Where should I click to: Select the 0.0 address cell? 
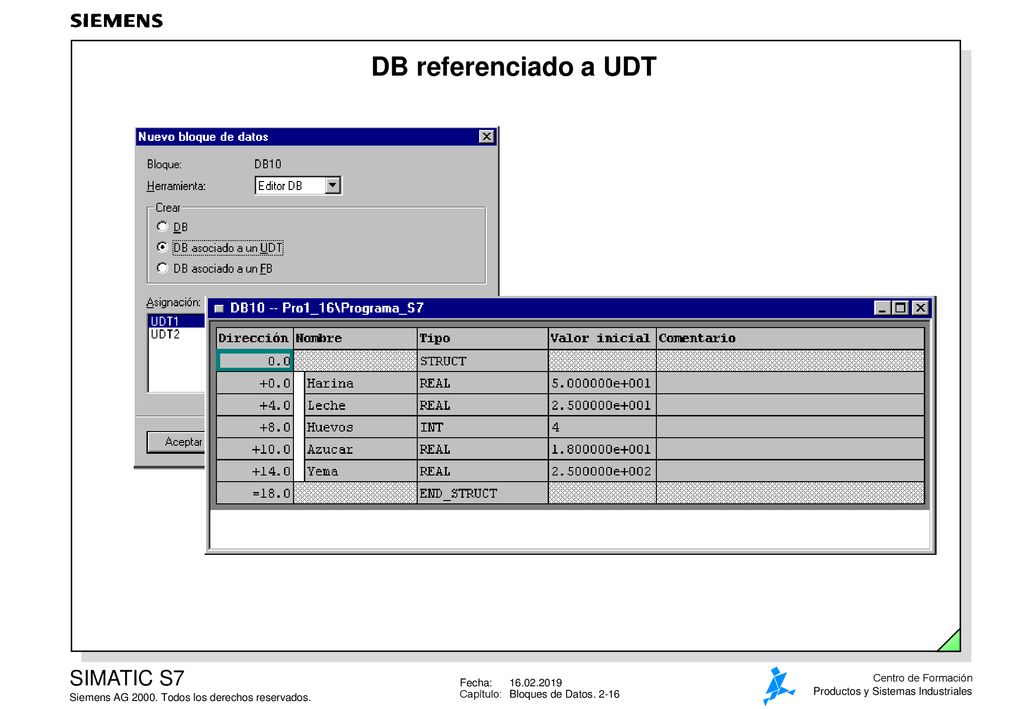tap(255, 361)
